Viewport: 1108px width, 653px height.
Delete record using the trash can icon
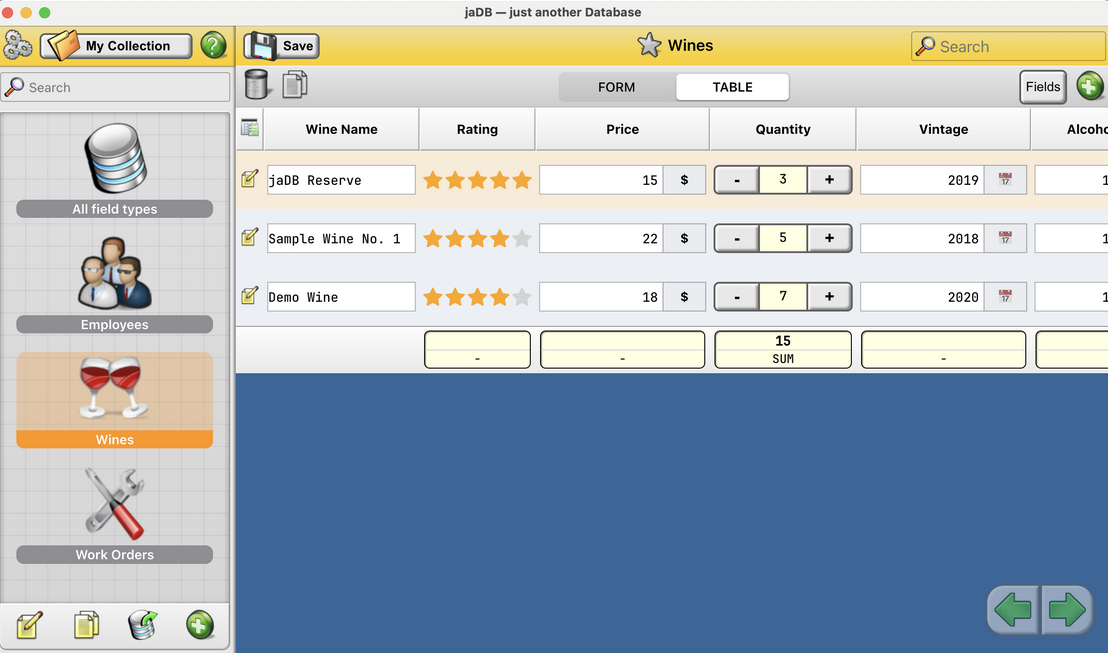257,85
